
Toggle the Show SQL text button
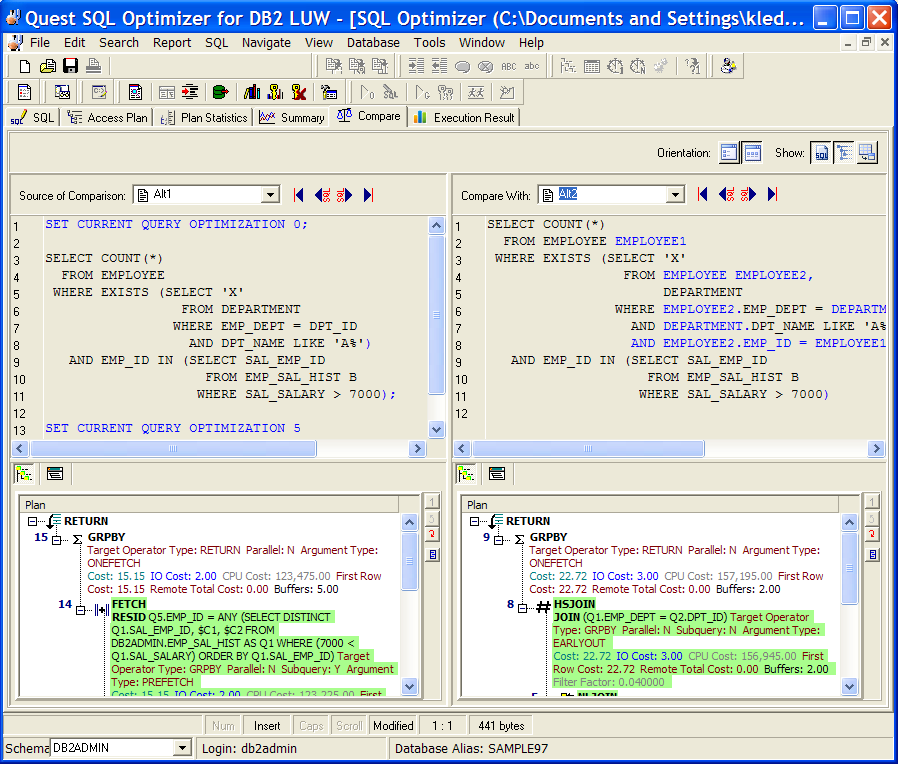(820, 153)
